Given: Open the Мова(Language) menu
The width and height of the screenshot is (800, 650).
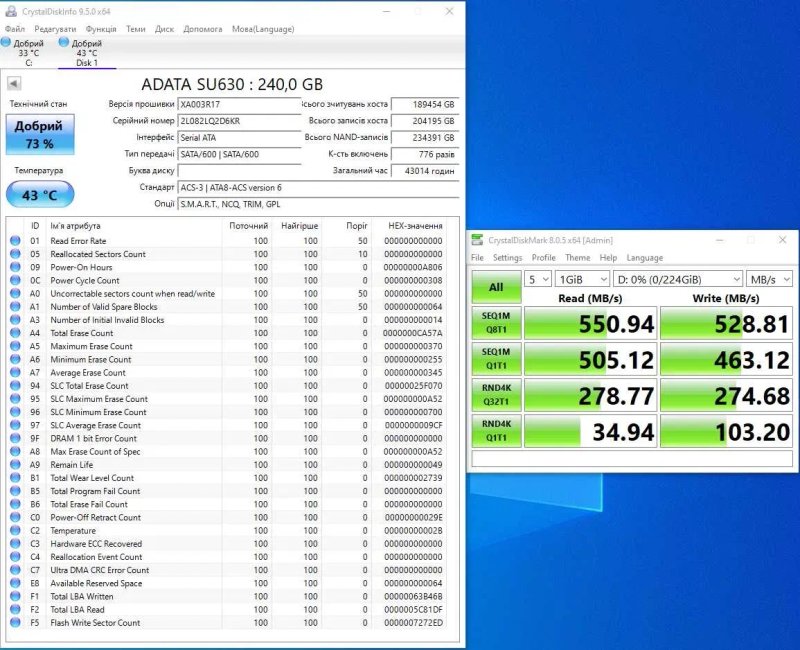Looking at the screenshot, I should point(263,29).
